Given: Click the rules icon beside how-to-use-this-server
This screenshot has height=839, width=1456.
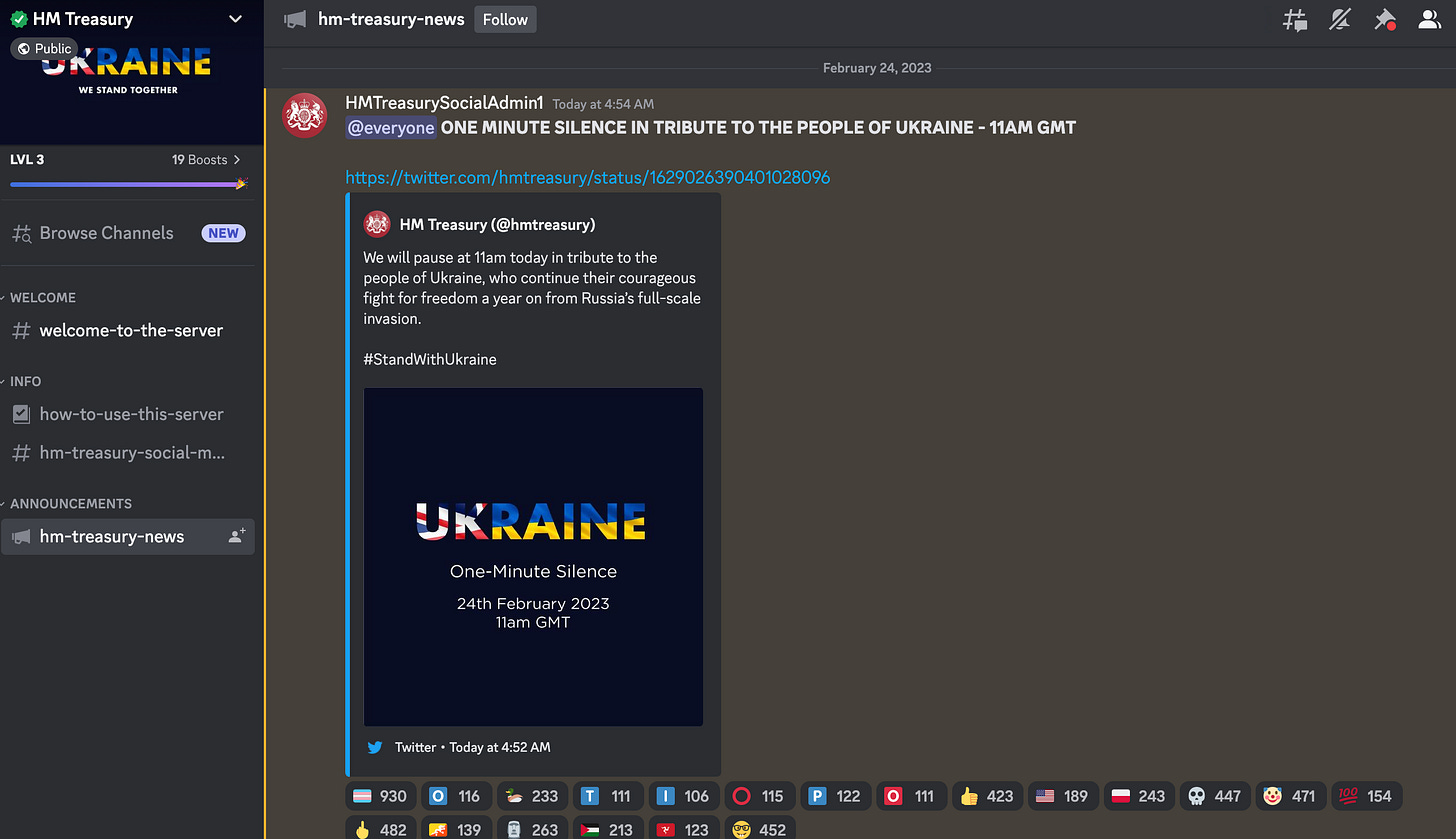Looking at the screenshot, I should (x=21, y=414).
